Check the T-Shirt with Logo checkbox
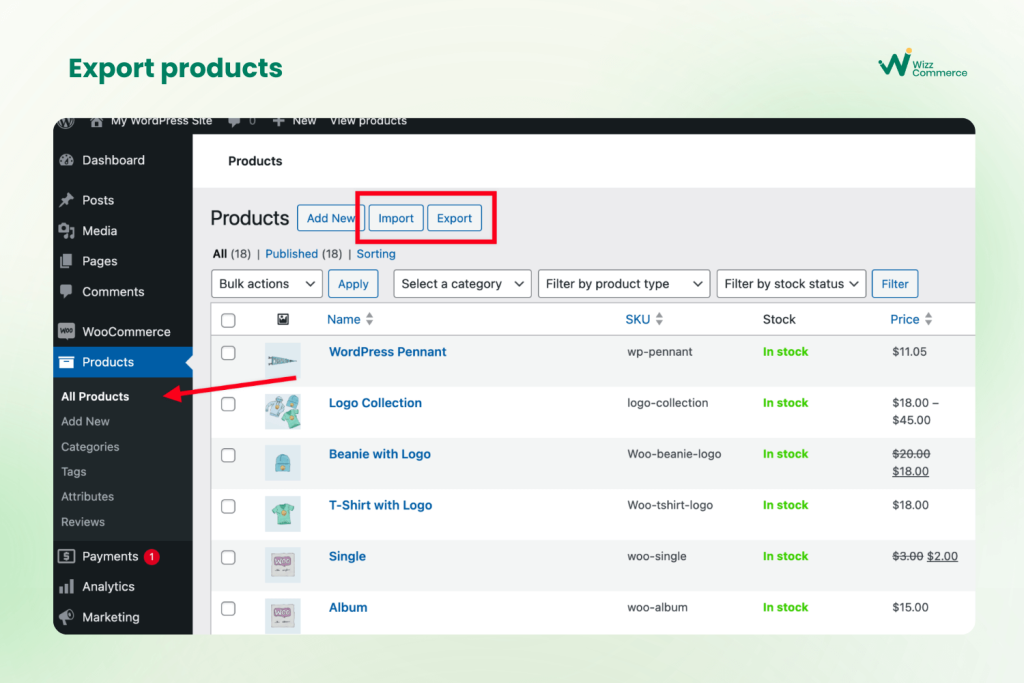1024x683 pixels. pyautogui.click(x=228, y=506)
